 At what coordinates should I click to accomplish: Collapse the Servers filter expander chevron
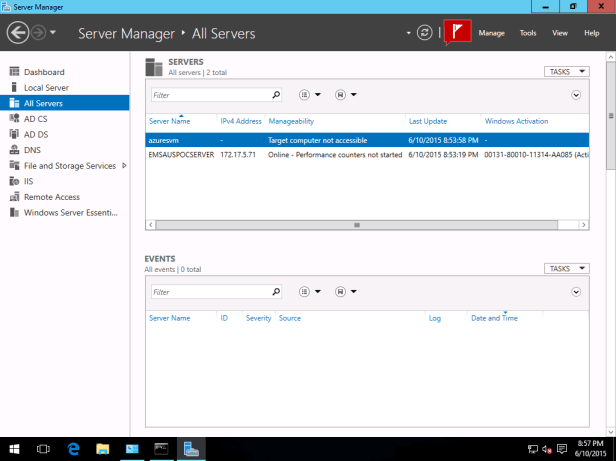tap(576, 95)
